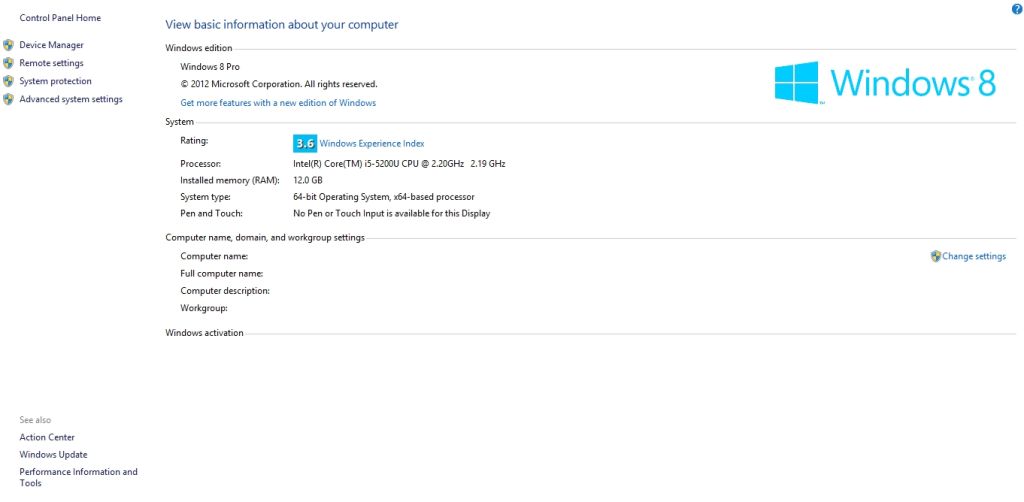Viewport: 1024px width, 502px height.
Task: Click the See also heading
Action: tap(35, 420)
